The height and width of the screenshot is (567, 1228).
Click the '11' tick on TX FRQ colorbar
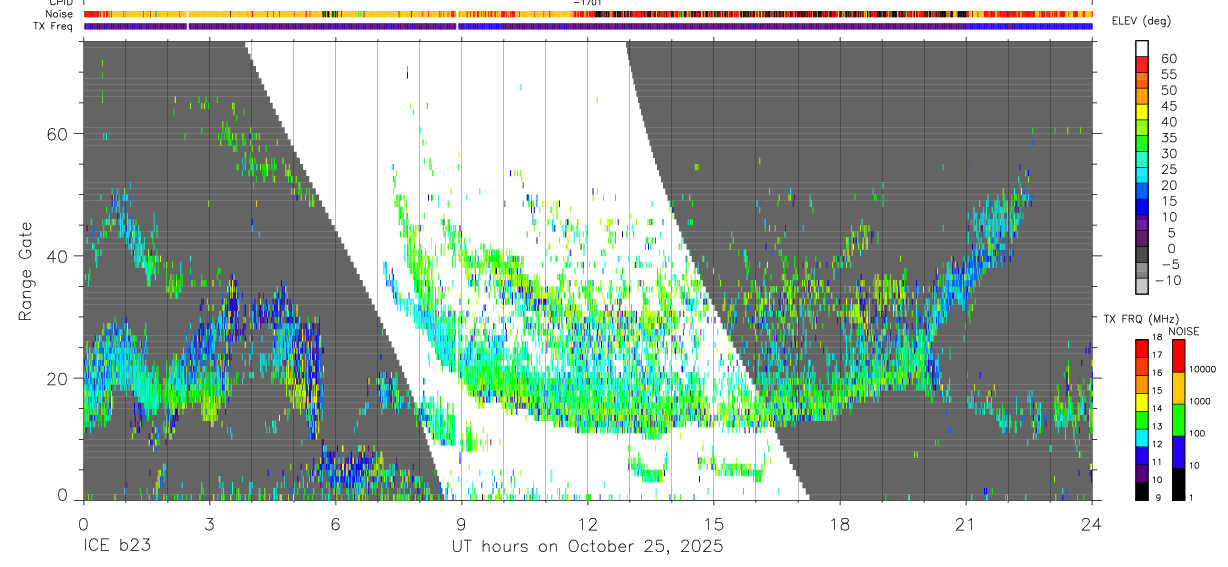click(1157, 462)
